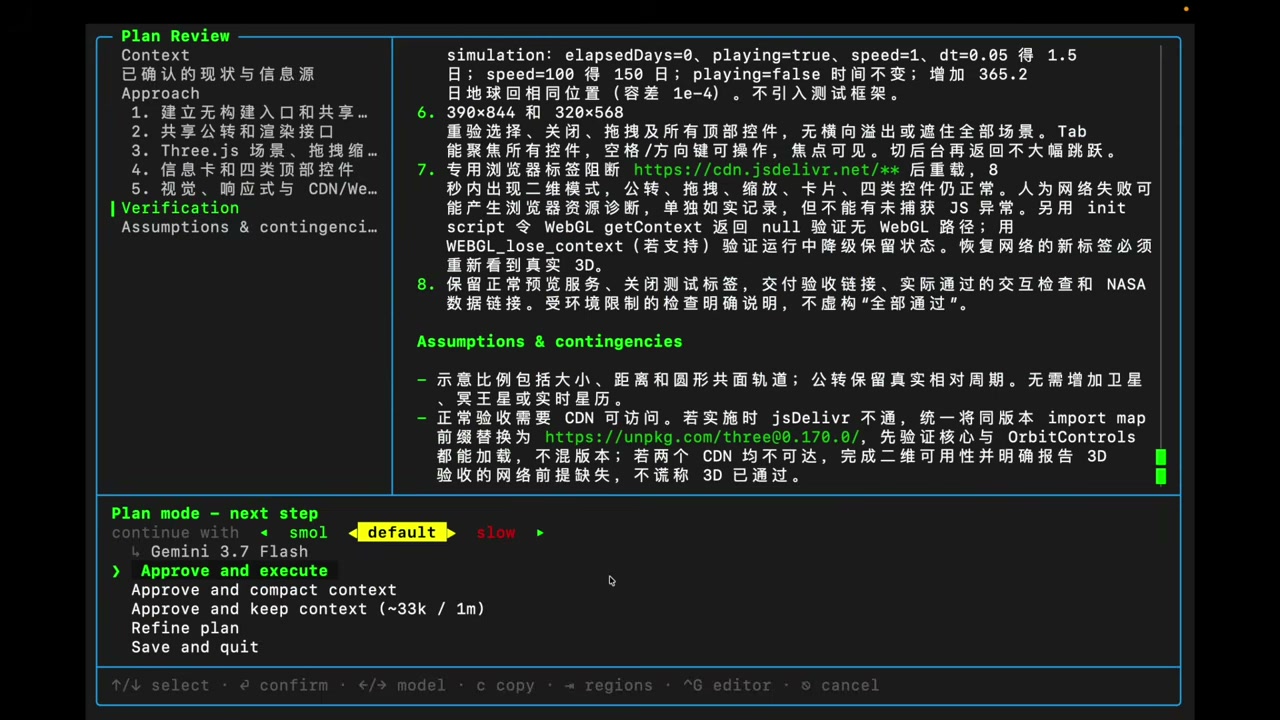Click verification item number 6
The height and width of the screenshot is (720, 1280).
click(426, 113)
